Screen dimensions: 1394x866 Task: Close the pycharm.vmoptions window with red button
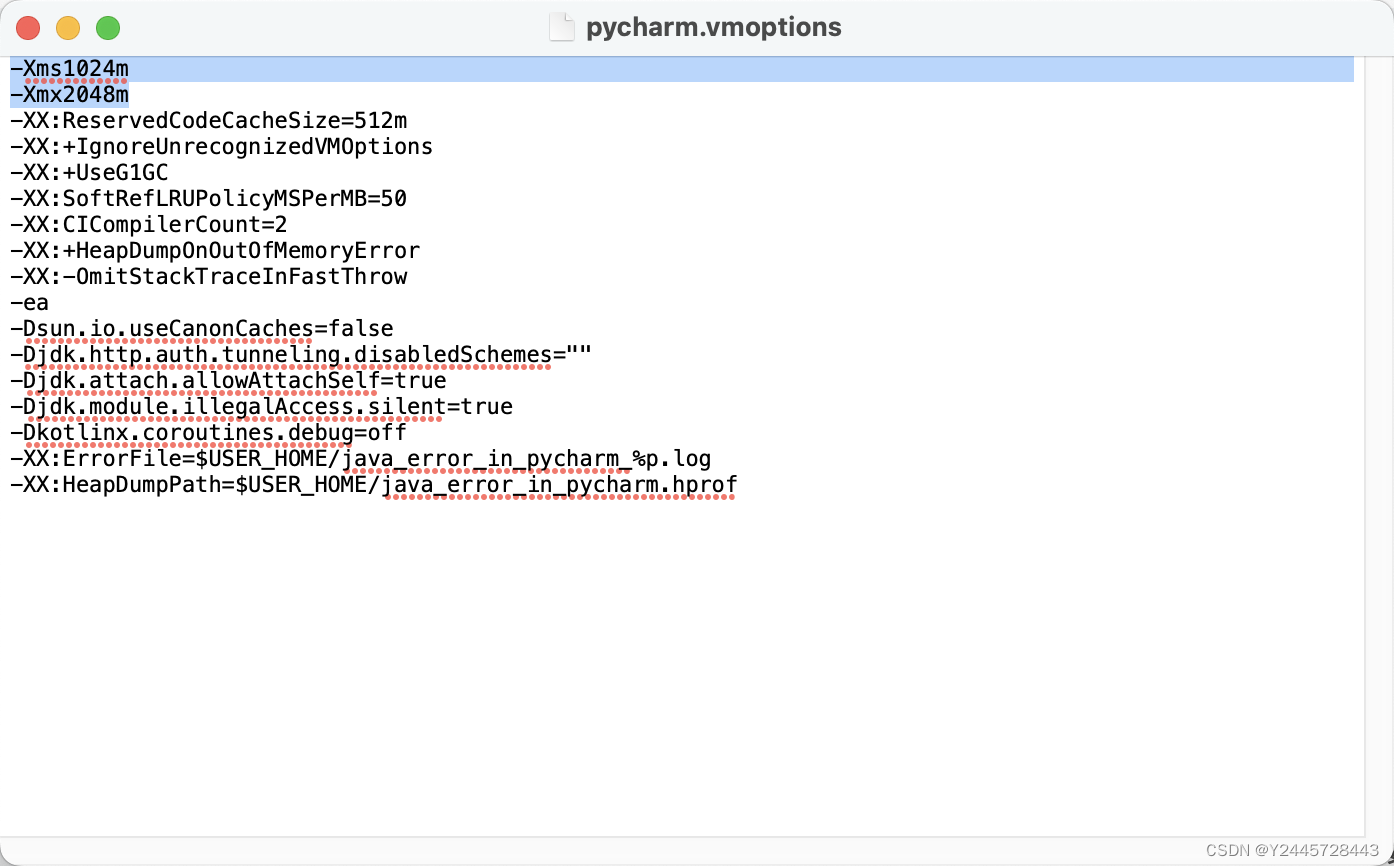point(28,28)
